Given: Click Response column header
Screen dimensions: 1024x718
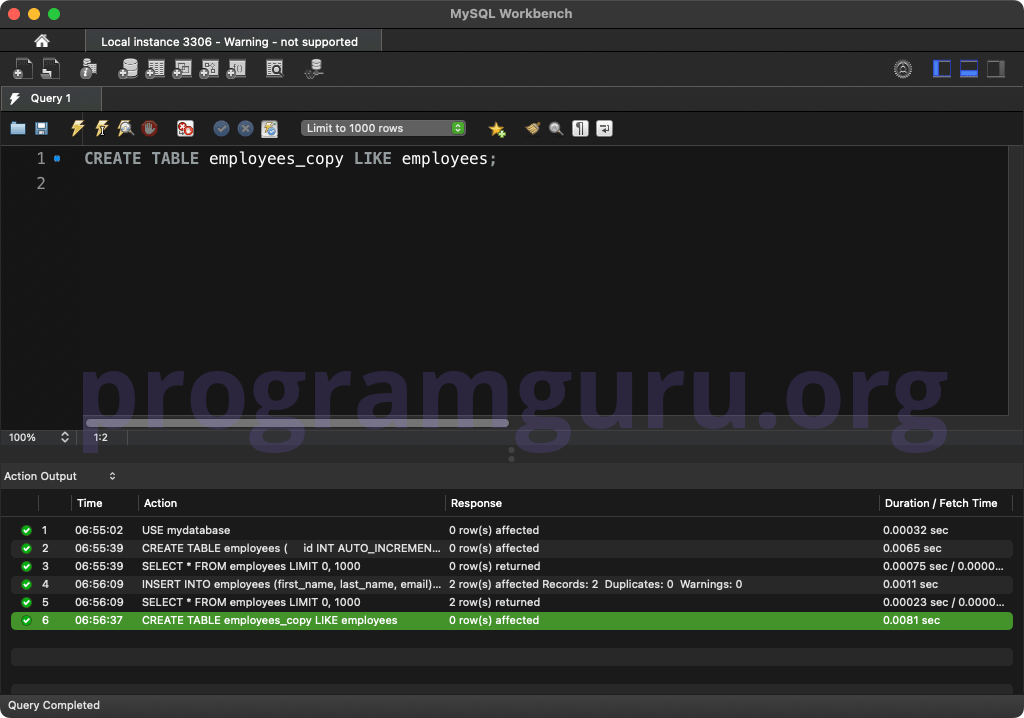Looking at the screenshot, I should pos(476,503).
